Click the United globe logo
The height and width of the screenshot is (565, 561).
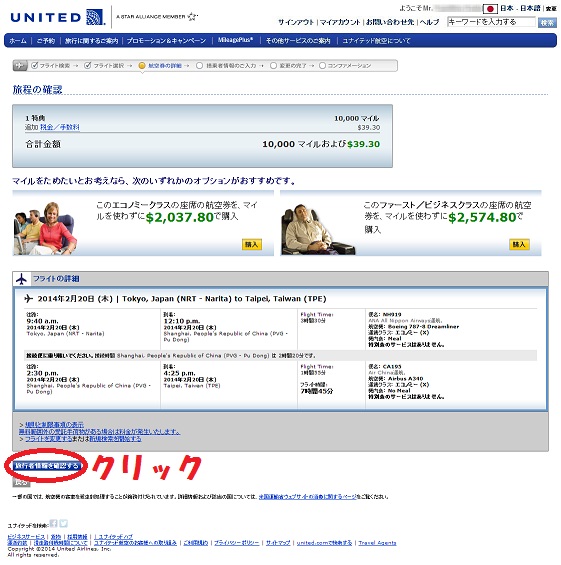(95, 17)
